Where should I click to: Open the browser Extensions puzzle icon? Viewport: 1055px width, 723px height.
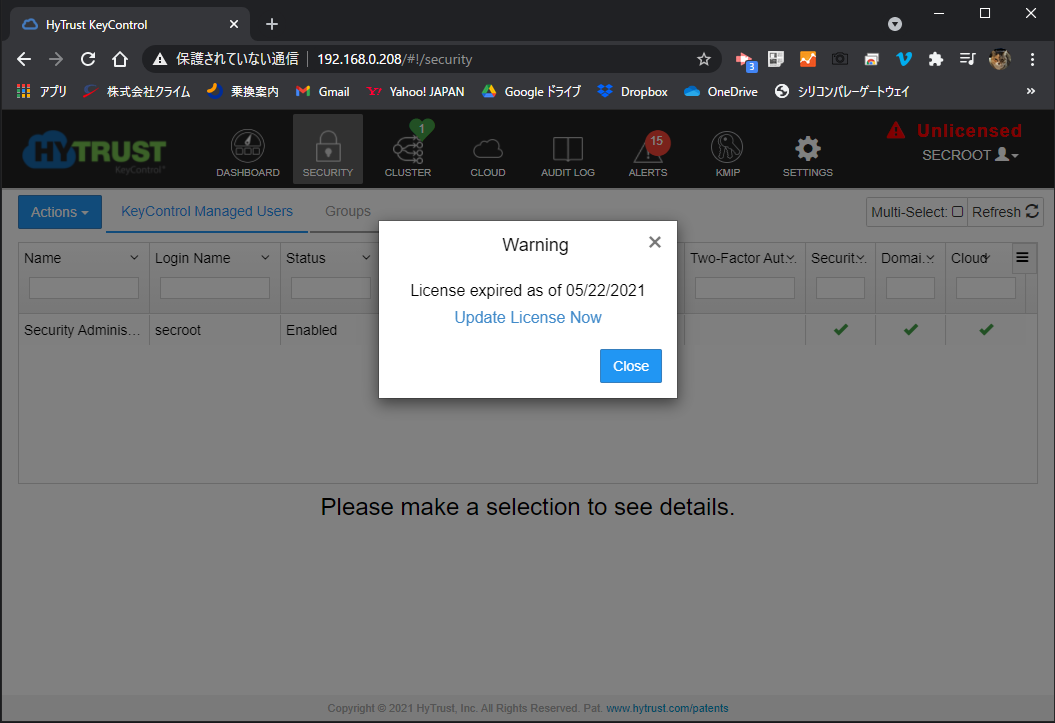[935, 59]
